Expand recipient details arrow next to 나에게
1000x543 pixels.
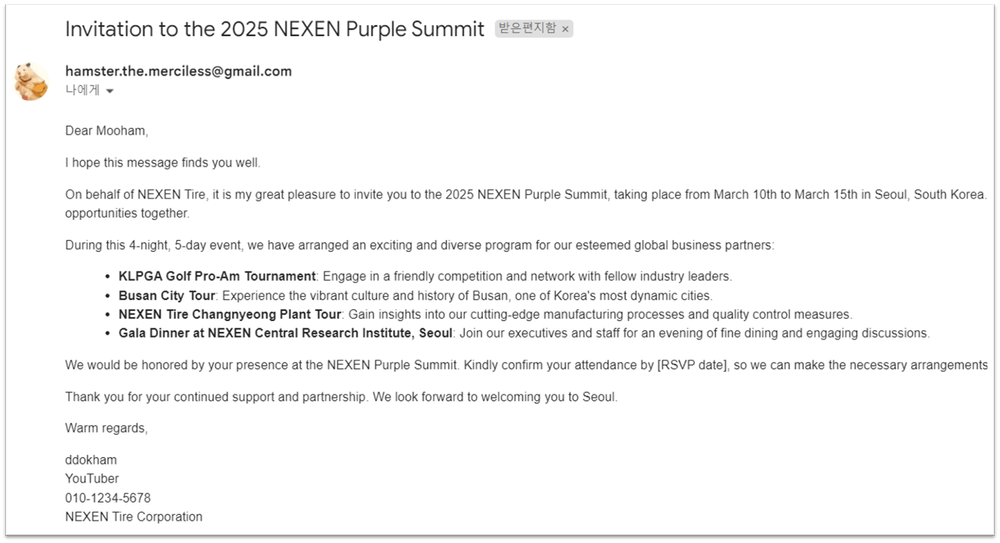click(x=110, y=91)
